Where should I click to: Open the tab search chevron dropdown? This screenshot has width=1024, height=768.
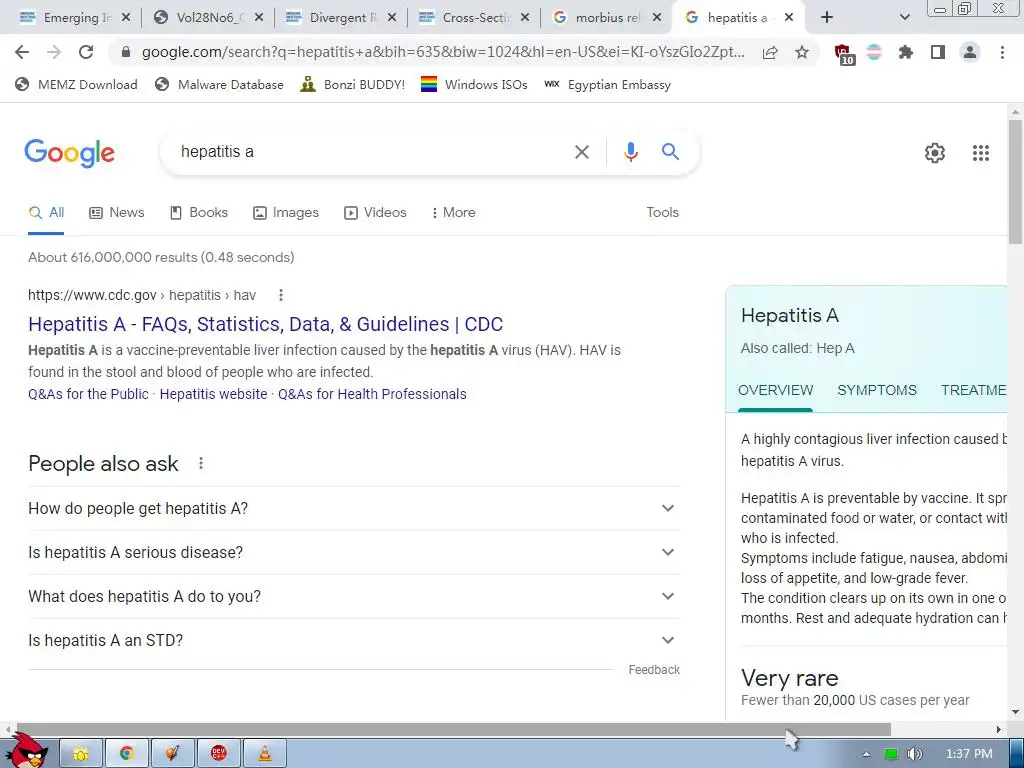point(904,18)
